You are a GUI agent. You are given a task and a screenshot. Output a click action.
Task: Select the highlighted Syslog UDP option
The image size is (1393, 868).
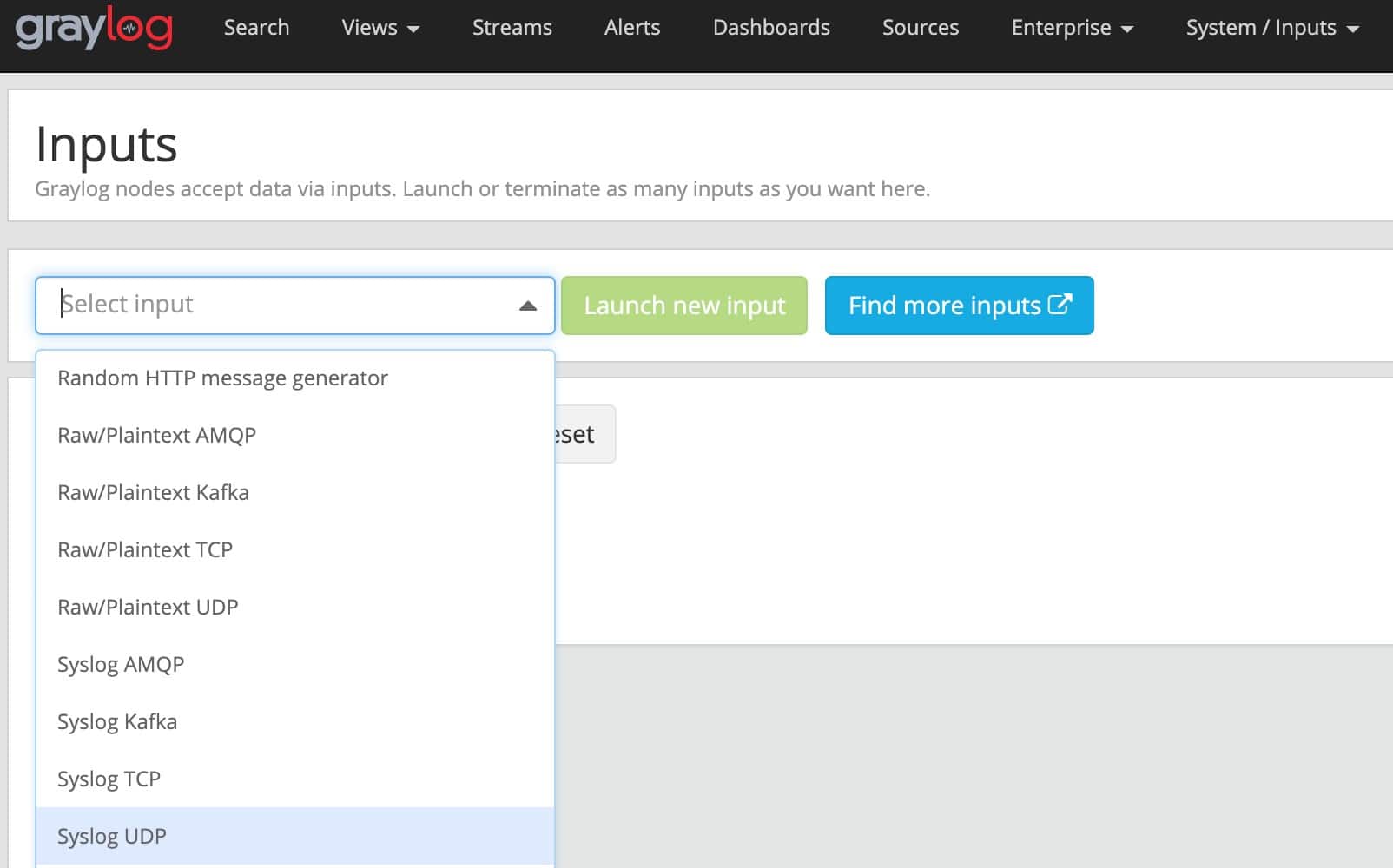[x=111, y=837]
